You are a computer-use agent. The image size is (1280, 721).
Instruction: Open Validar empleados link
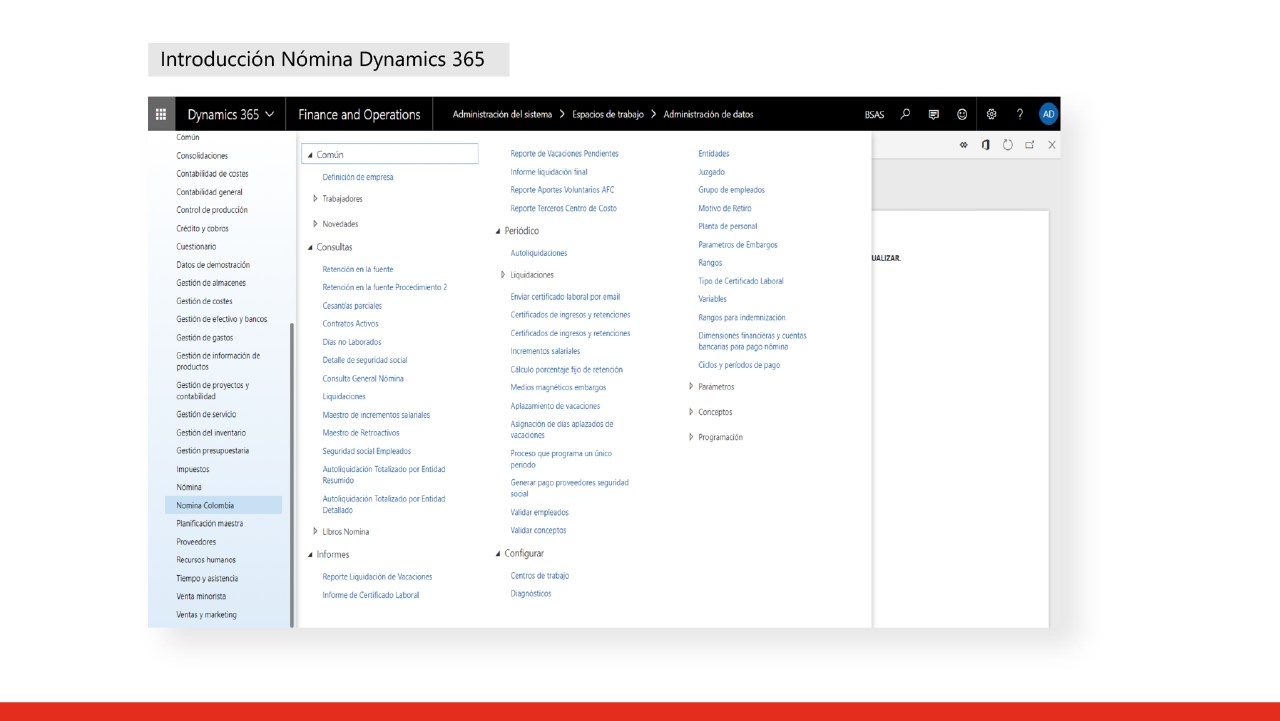pyautogui.click(x=540, y=512)
